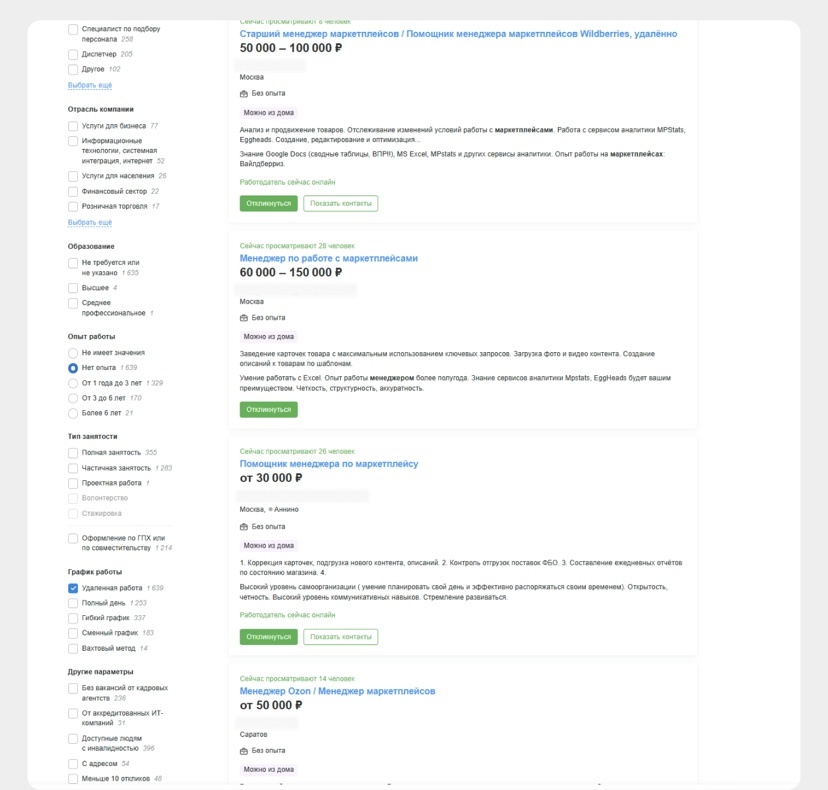Uncheck the Удаленная работа schedule filter
828x790 pixels.
pos(73,588)
